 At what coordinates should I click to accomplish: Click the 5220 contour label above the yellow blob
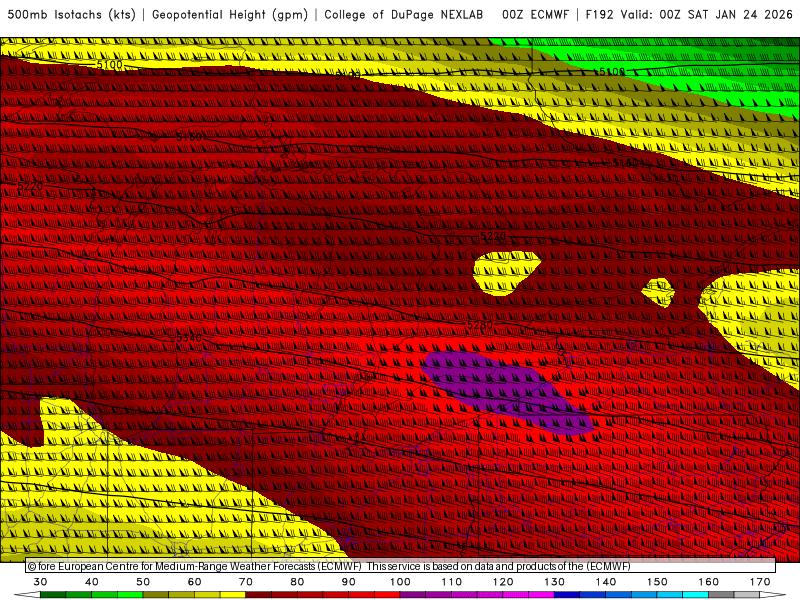[x=493, y=236]
